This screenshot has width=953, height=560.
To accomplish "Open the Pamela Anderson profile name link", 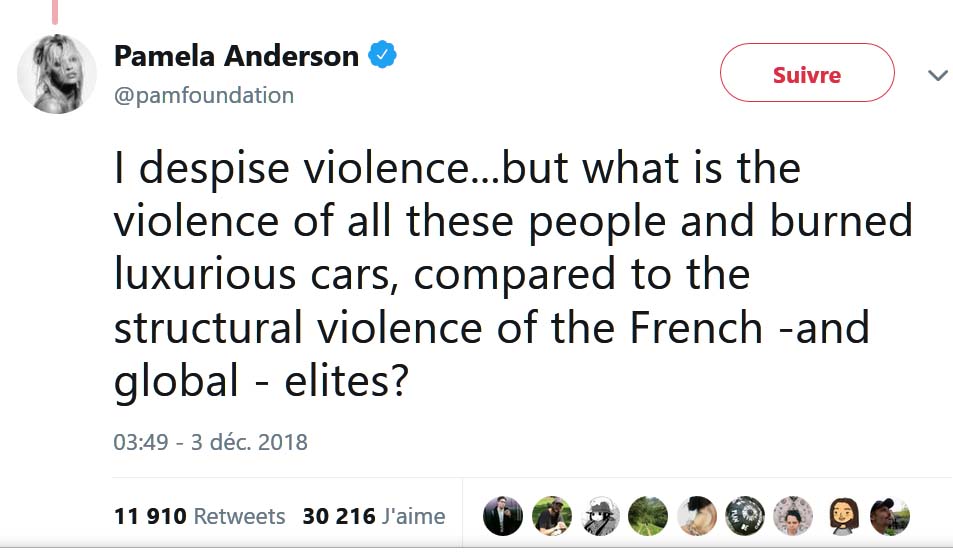I will 236,56.
